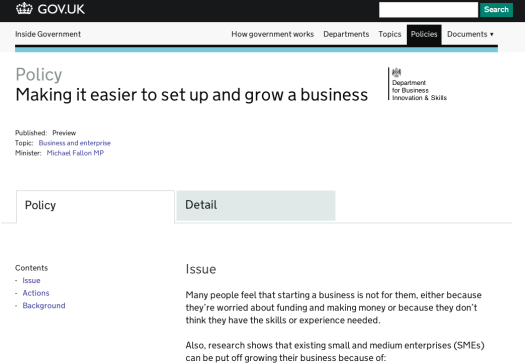Open the Topics menu item

(x=390, y=34)
